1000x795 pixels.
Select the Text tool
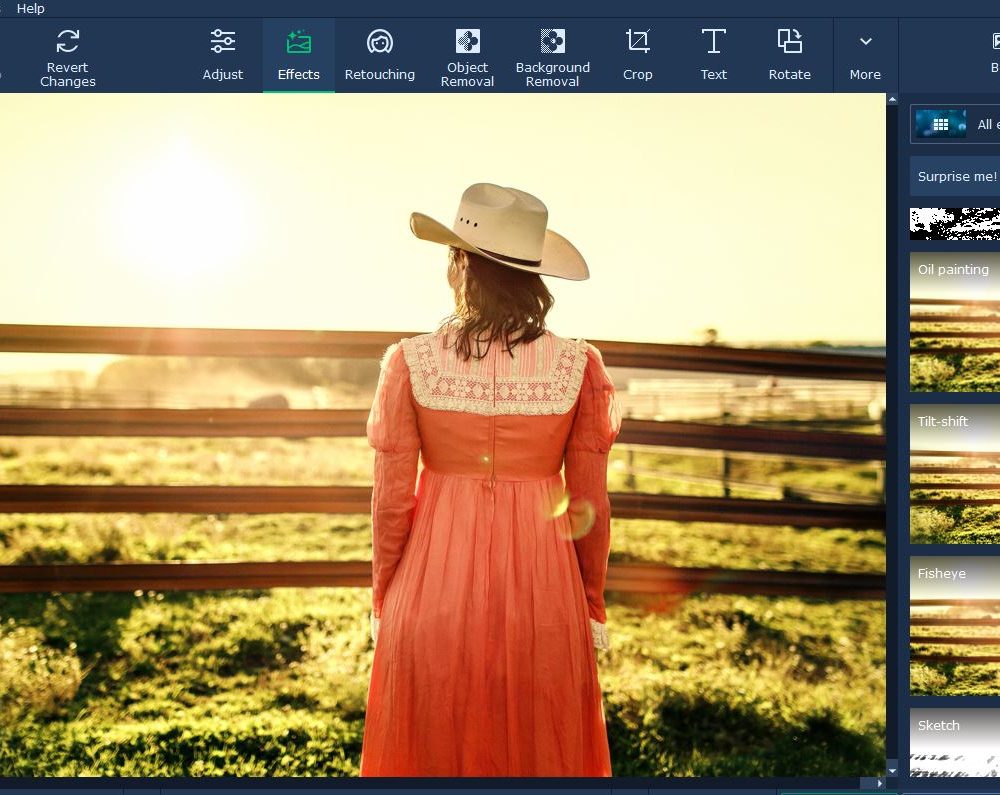713,42
